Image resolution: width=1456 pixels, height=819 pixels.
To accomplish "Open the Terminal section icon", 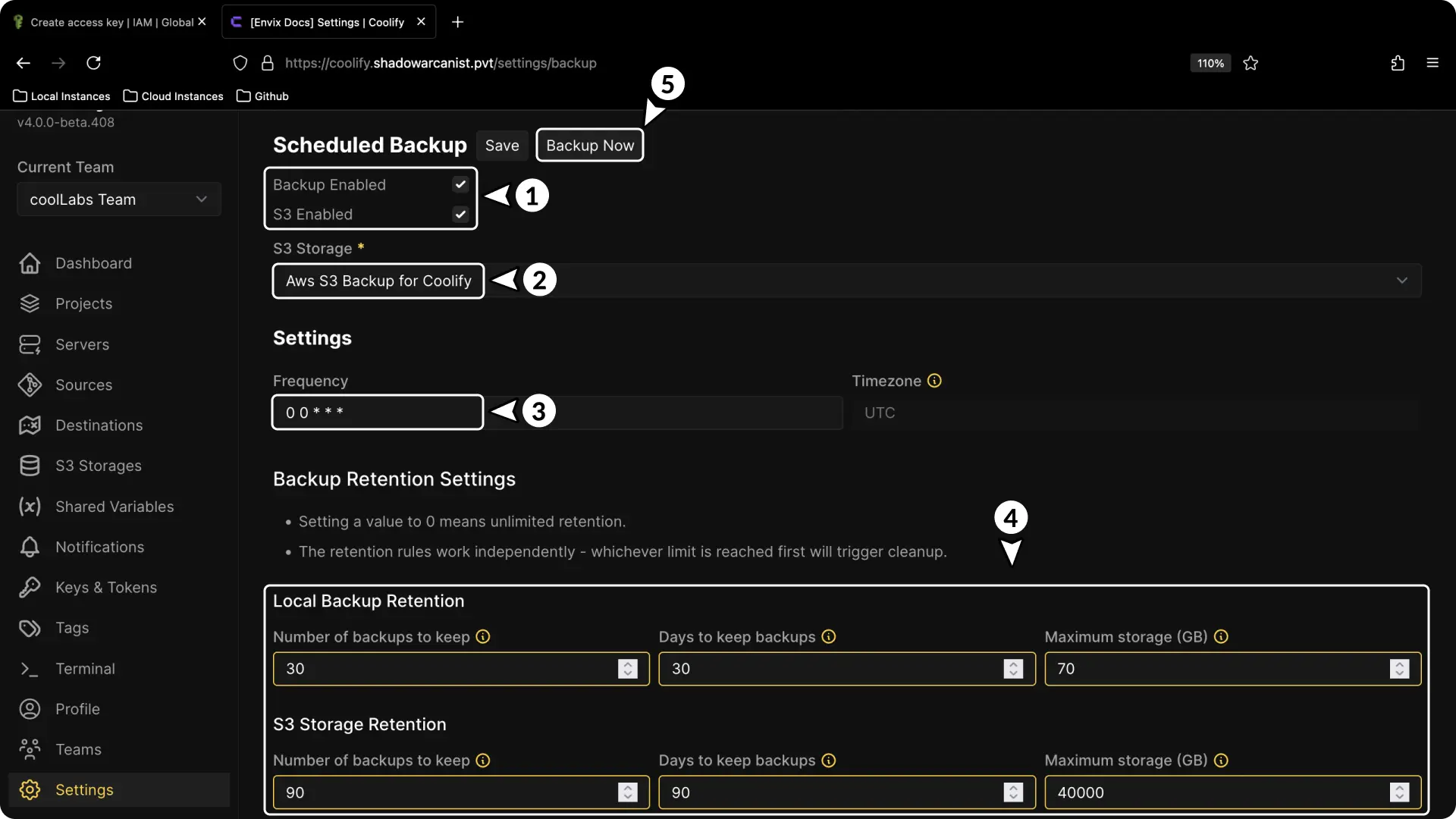I will pyautogui.click(x=29, y=669).
